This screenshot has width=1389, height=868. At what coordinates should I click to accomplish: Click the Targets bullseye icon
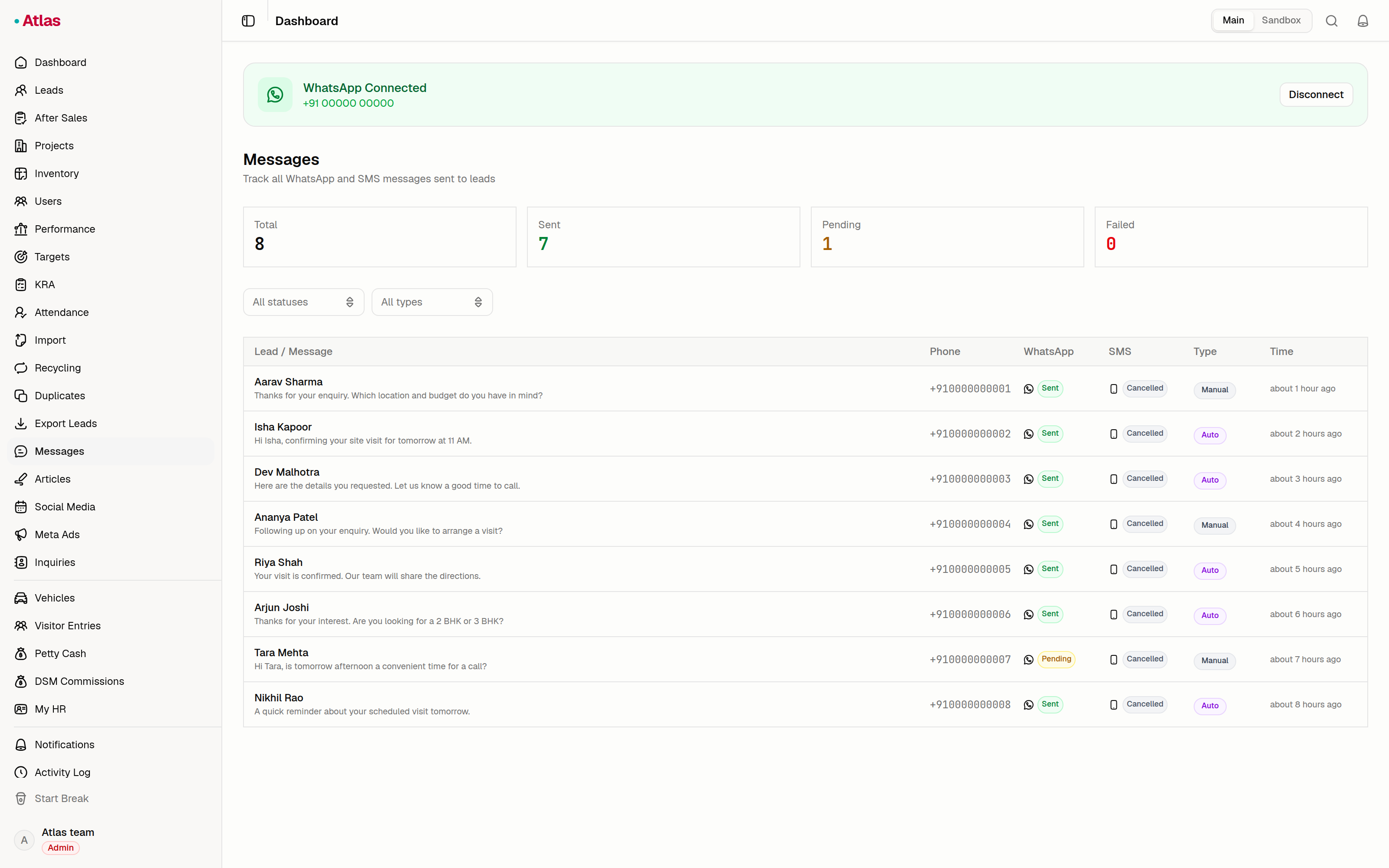point(21,256)
